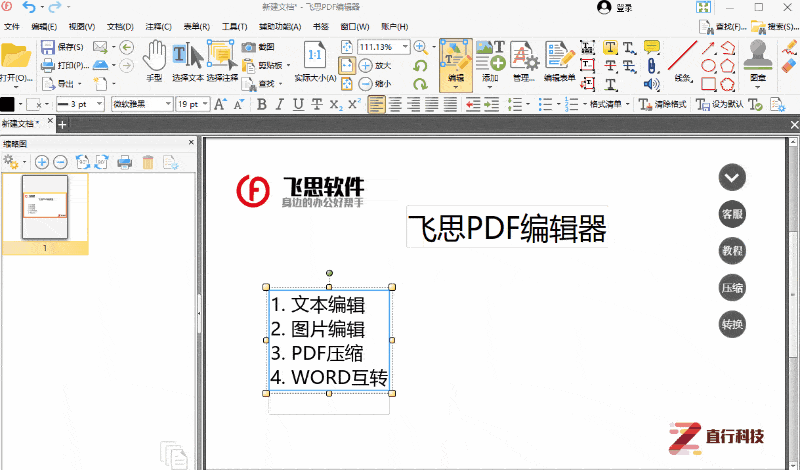Rotate view counter-clockwise with green arrow icon
Viewport: 800px width, 470px height.
[x=420, y=66]
